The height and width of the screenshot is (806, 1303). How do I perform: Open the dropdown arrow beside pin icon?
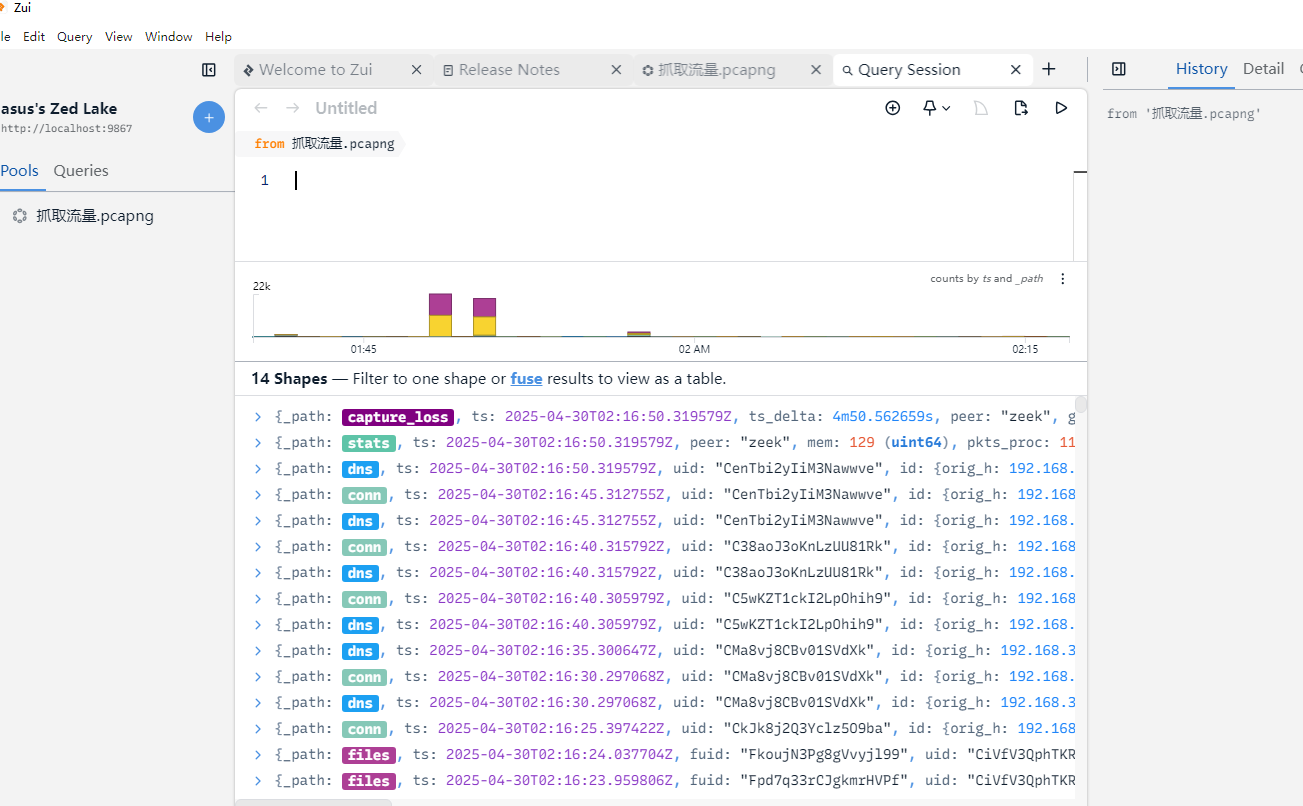pos(946,108)
